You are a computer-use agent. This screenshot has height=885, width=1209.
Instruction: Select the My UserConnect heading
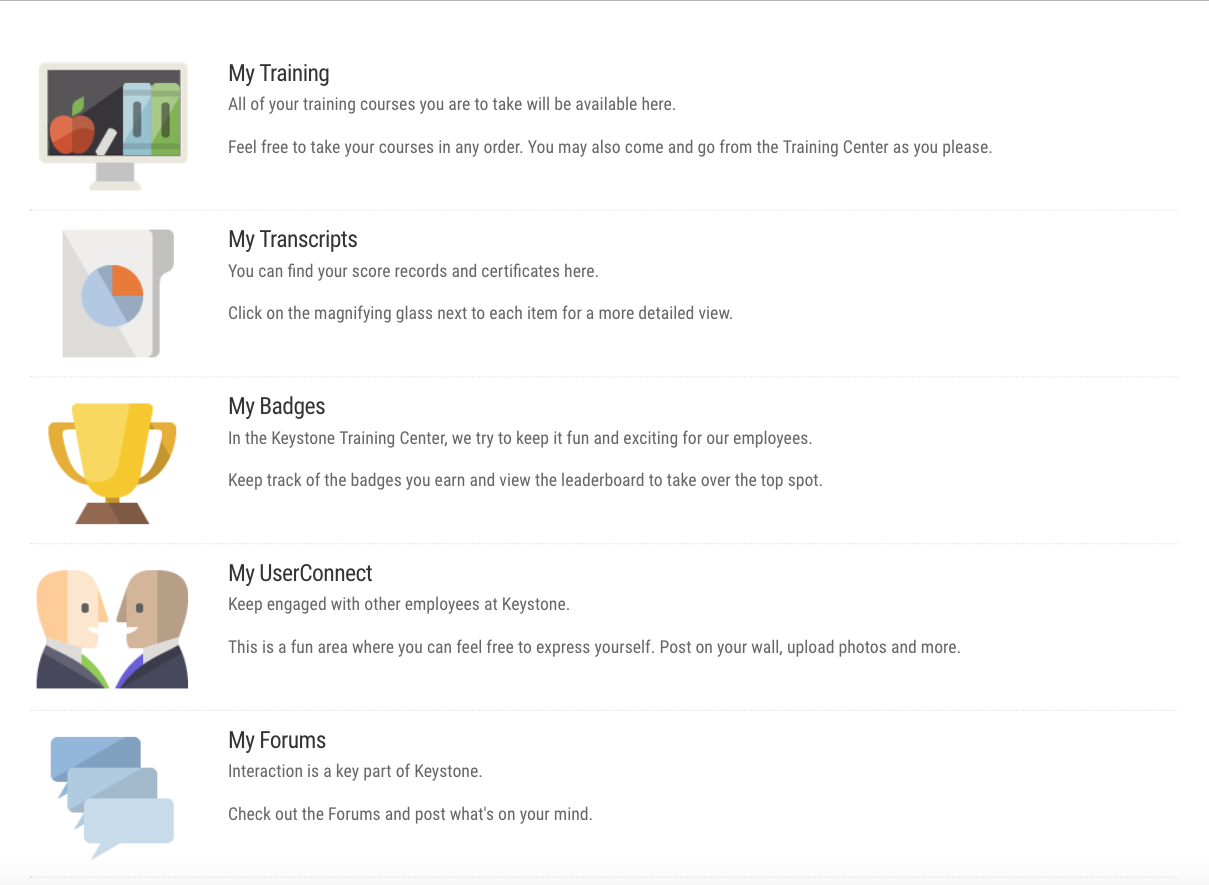click(300, 574)
